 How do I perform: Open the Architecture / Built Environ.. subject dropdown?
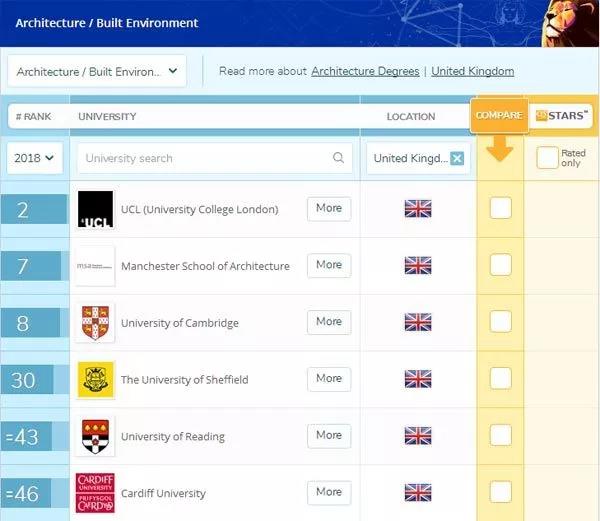tap(97, 71)
